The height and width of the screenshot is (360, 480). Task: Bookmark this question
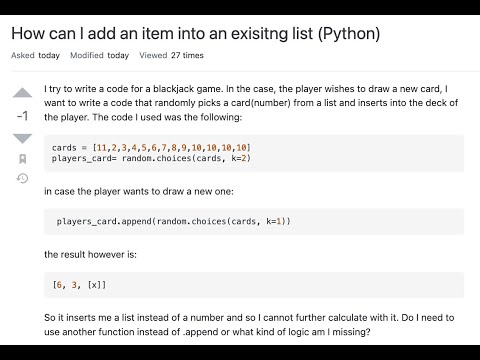pyautogui.click(x=22, y=159)
